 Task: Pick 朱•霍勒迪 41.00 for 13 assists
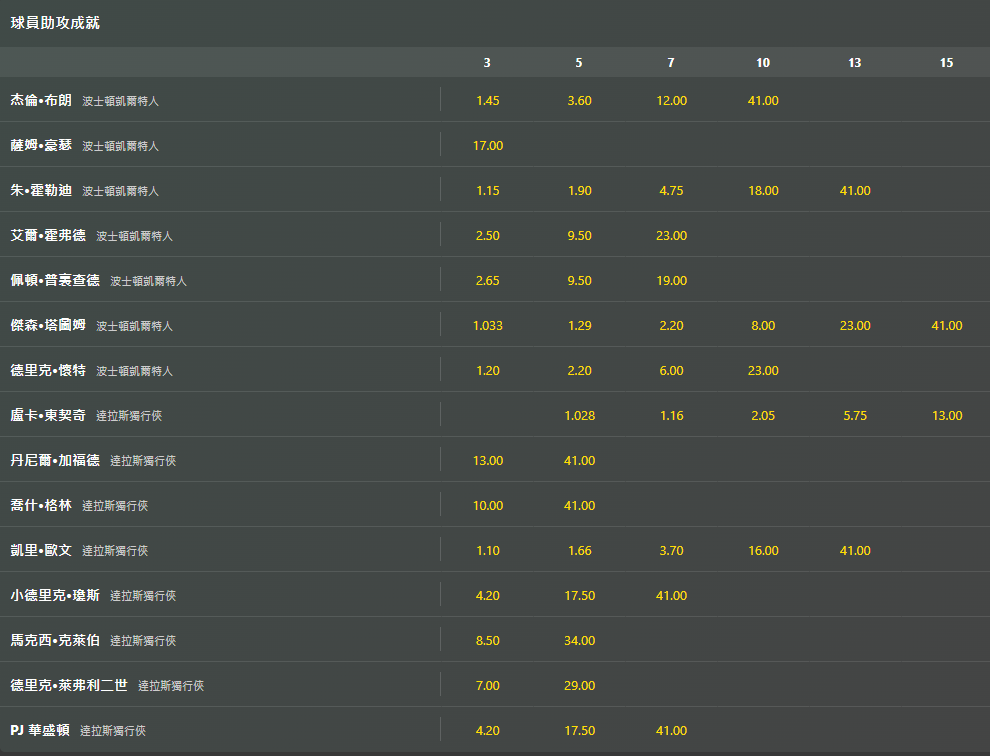coord(855,190)
